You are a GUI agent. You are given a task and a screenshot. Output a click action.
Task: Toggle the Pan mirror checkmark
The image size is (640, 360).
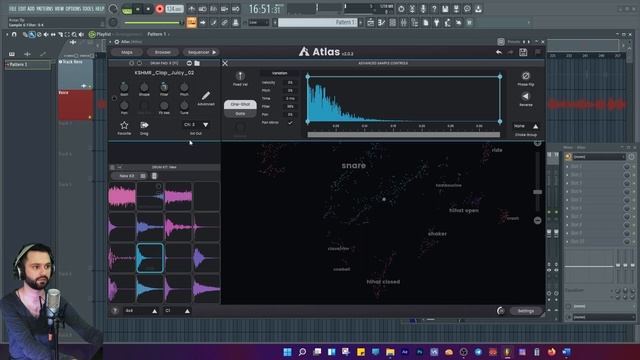pos(290,122)
